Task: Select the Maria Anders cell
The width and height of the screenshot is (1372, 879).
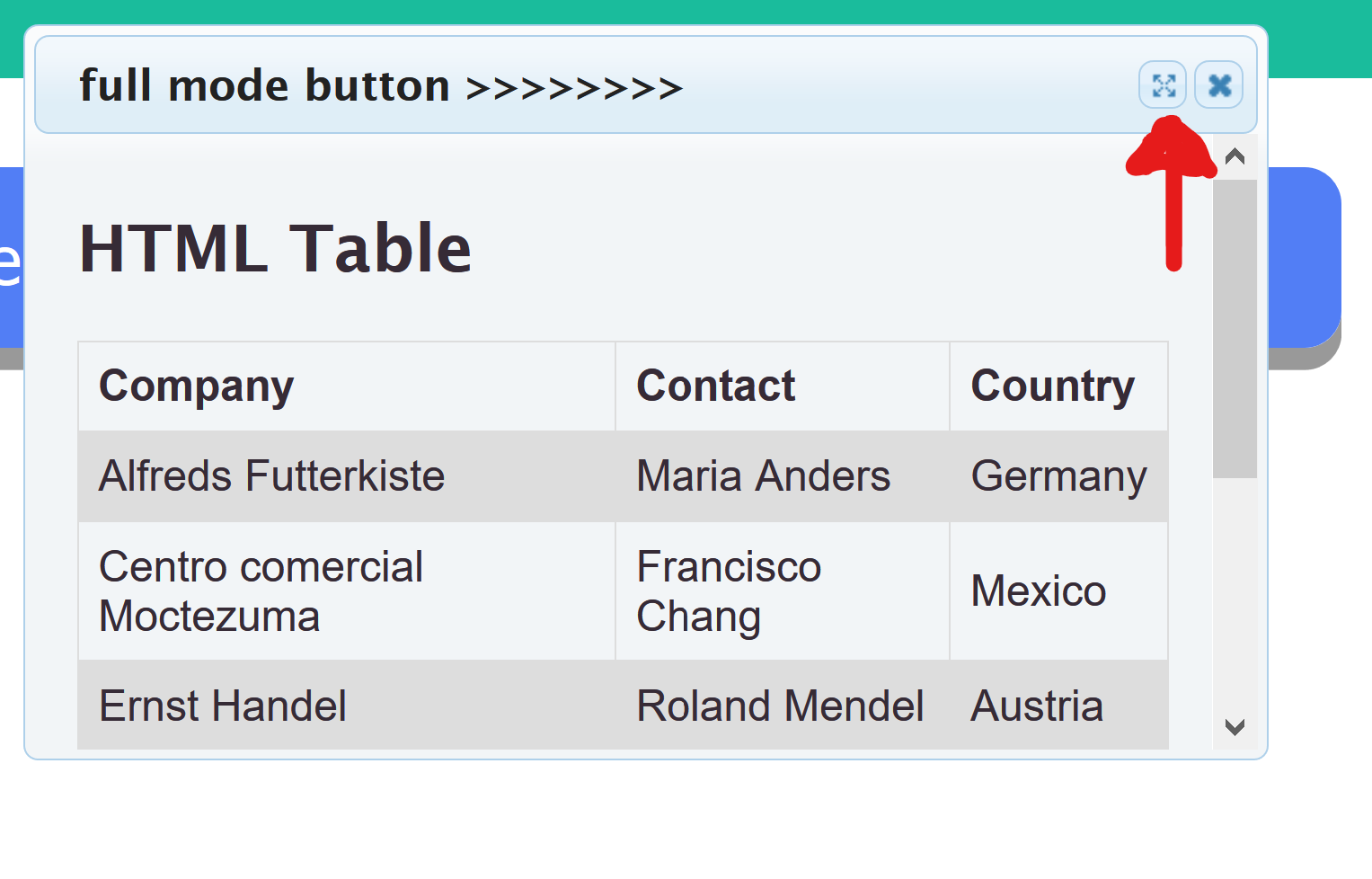Action: (763, 476)
